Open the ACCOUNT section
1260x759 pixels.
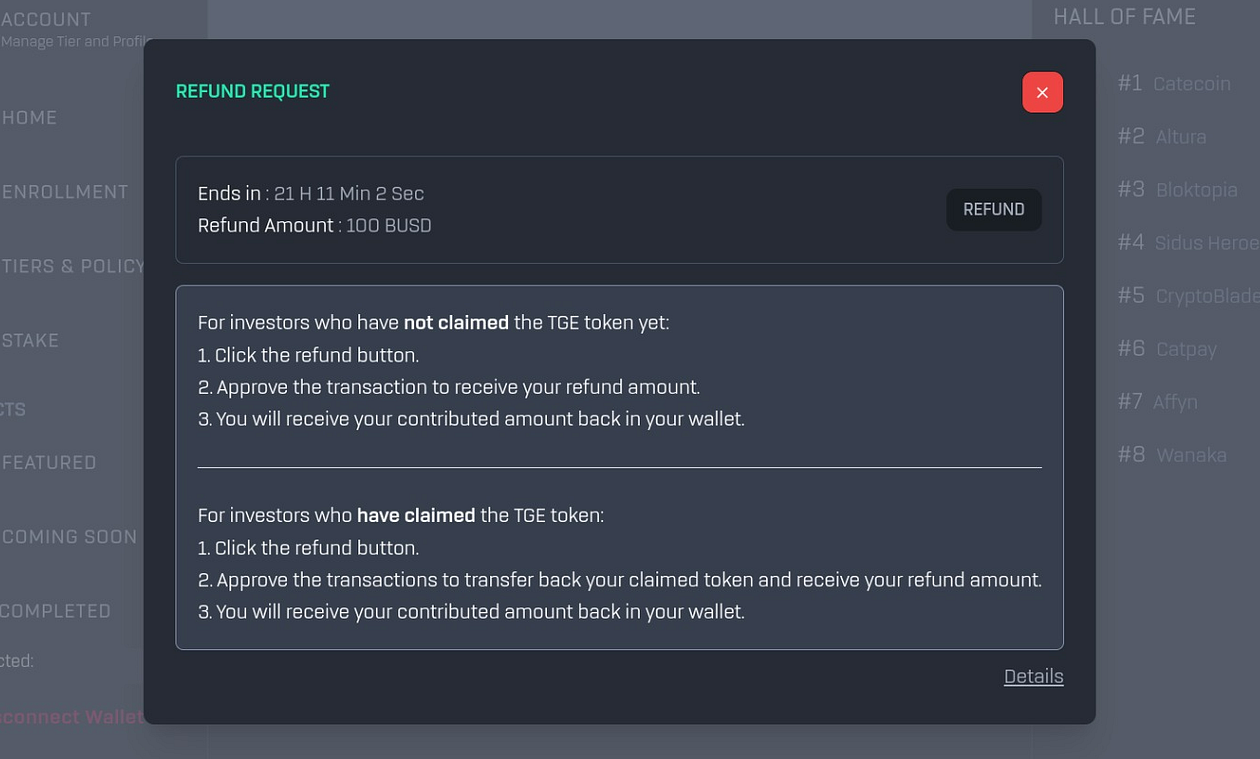46,20
